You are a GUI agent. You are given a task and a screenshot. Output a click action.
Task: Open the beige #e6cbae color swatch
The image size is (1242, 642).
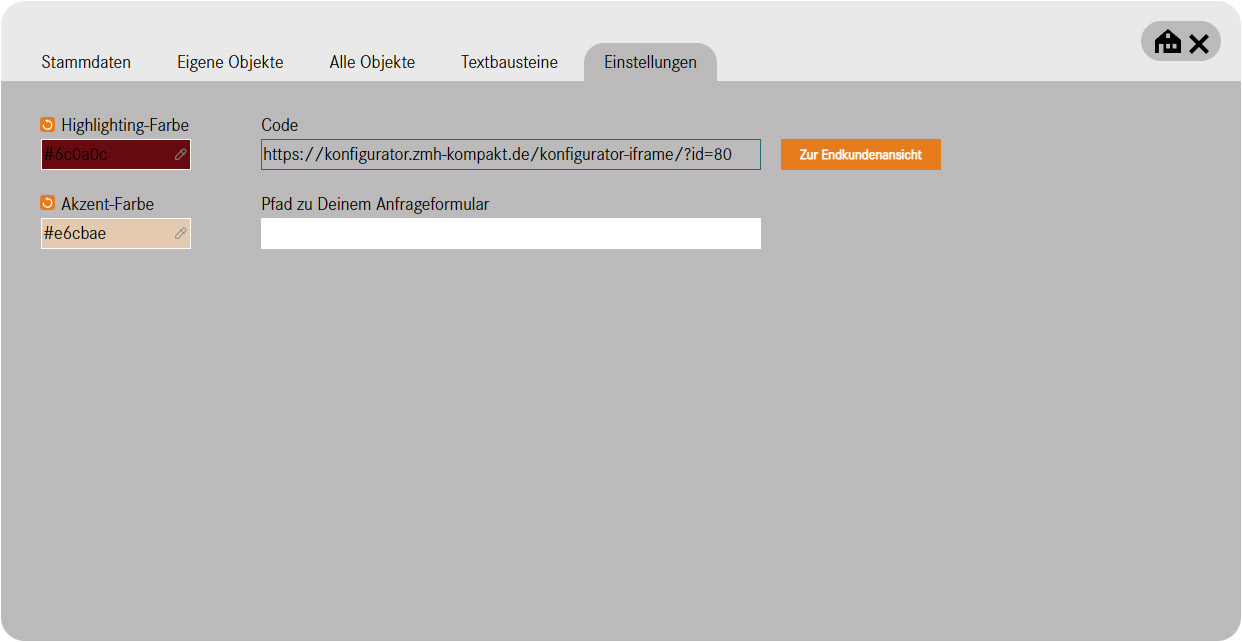coord(116,233)
